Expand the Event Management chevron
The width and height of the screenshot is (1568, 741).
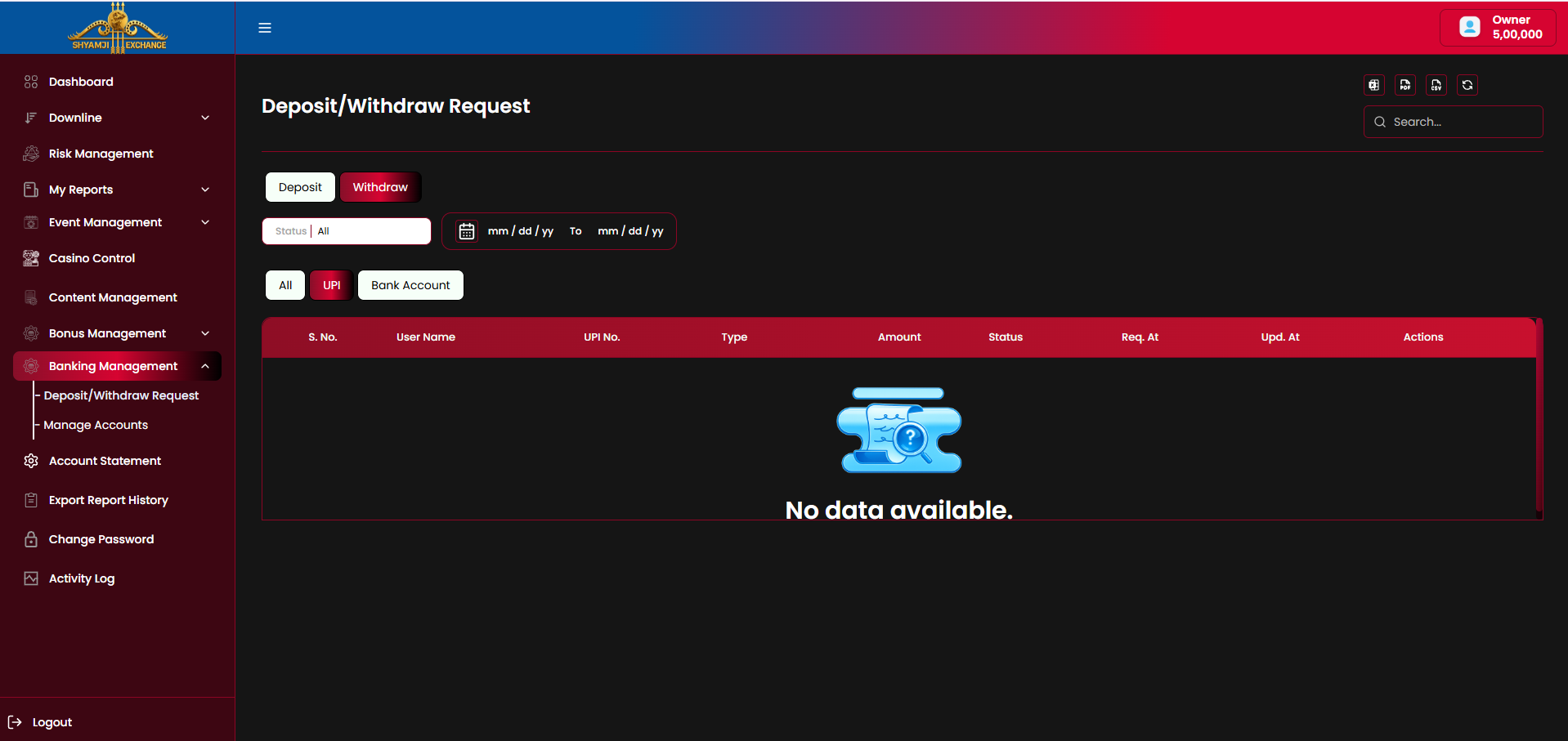(x=205, y=222)
